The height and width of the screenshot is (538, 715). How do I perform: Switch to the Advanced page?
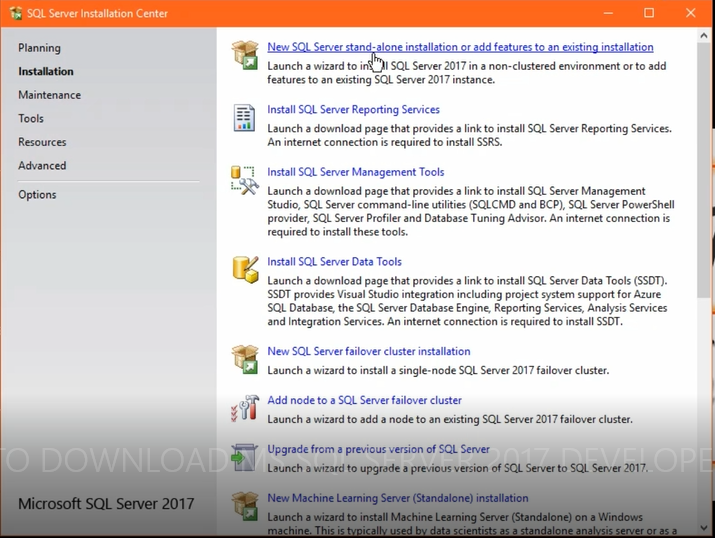pyautogui.click(x=42, y=166)
